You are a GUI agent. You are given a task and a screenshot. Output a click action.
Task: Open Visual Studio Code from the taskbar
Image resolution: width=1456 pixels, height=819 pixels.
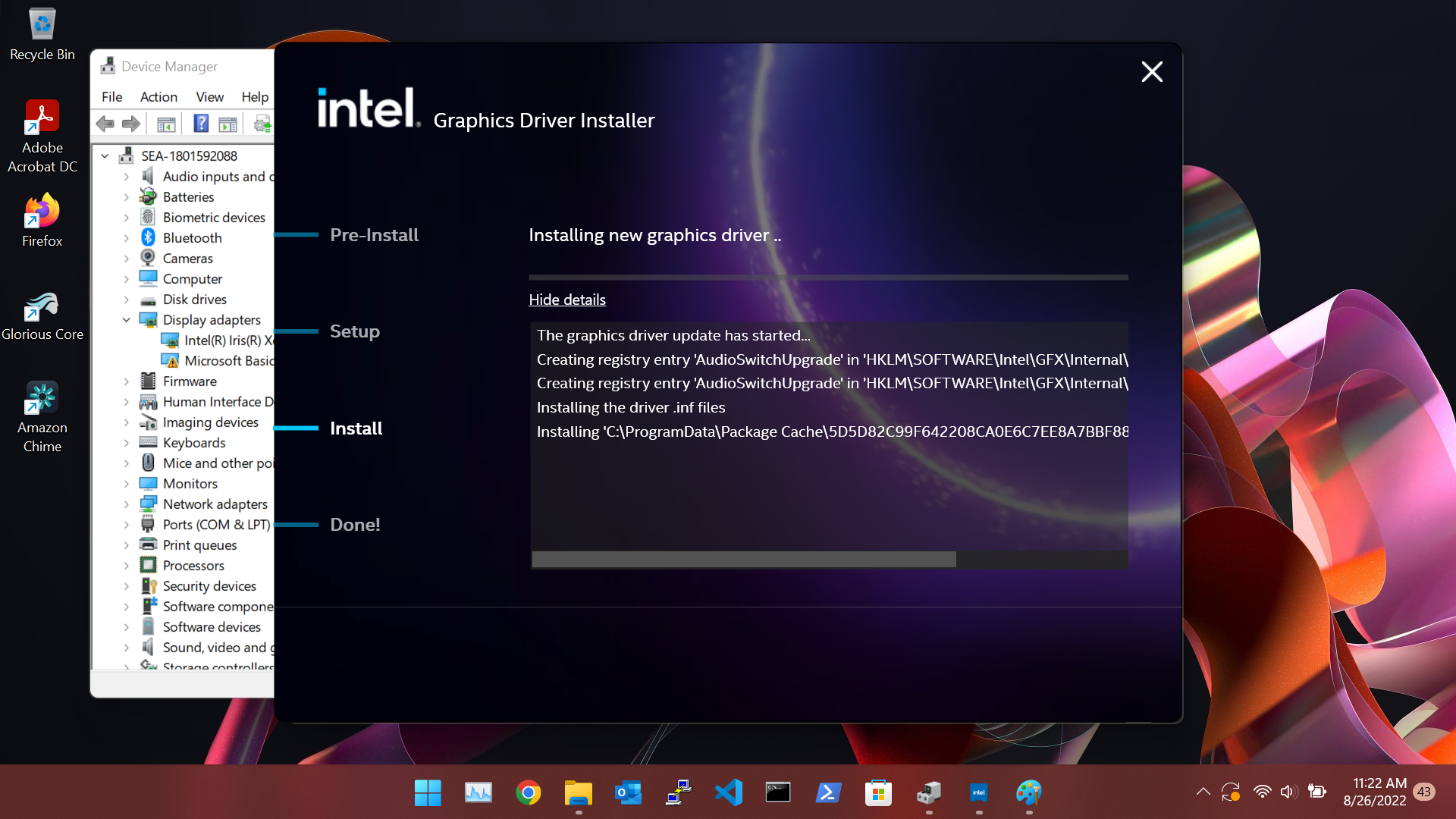click(728, 793)
